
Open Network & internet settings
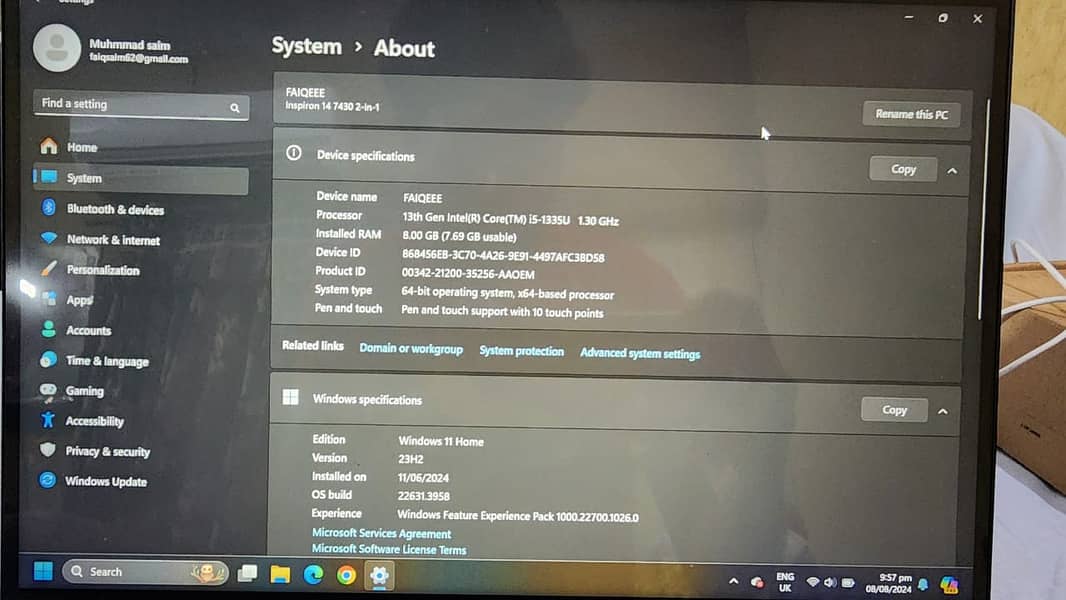(x=112, y=240)
